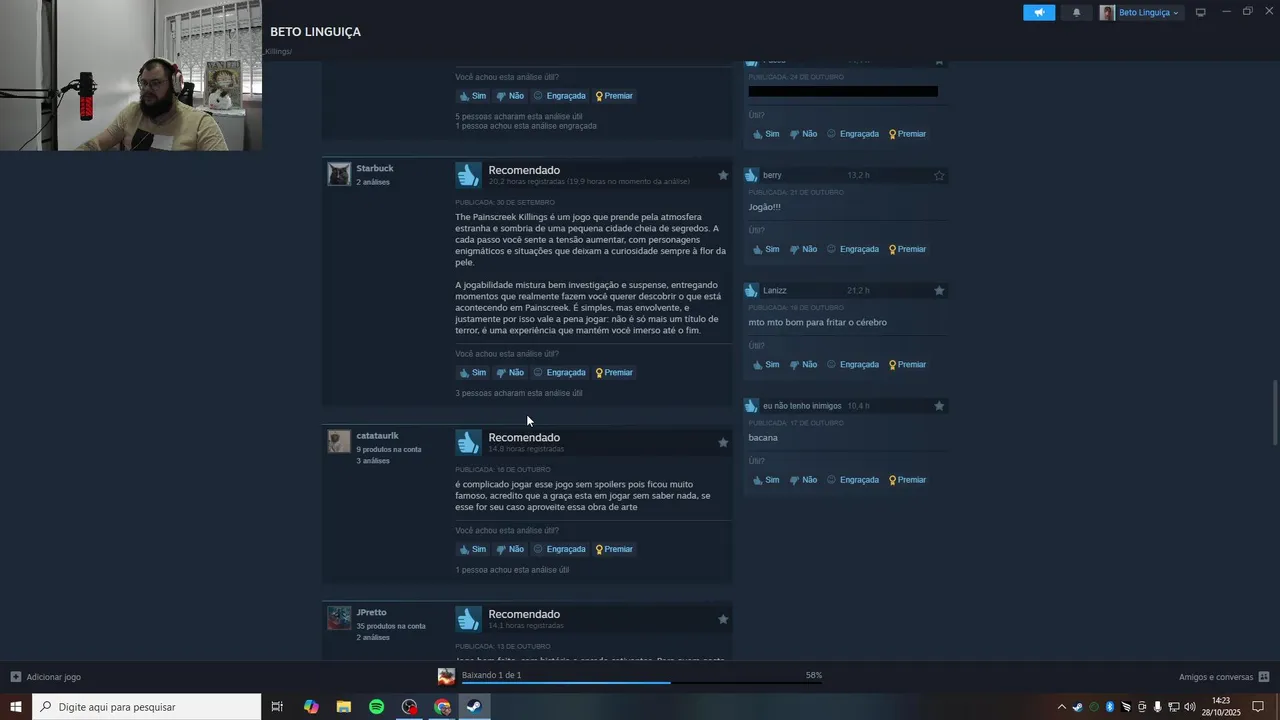Viewport: 1280px width, 720px height.
Task: Launch Copilot from the taskbar
Action: [x=311, y=707]
